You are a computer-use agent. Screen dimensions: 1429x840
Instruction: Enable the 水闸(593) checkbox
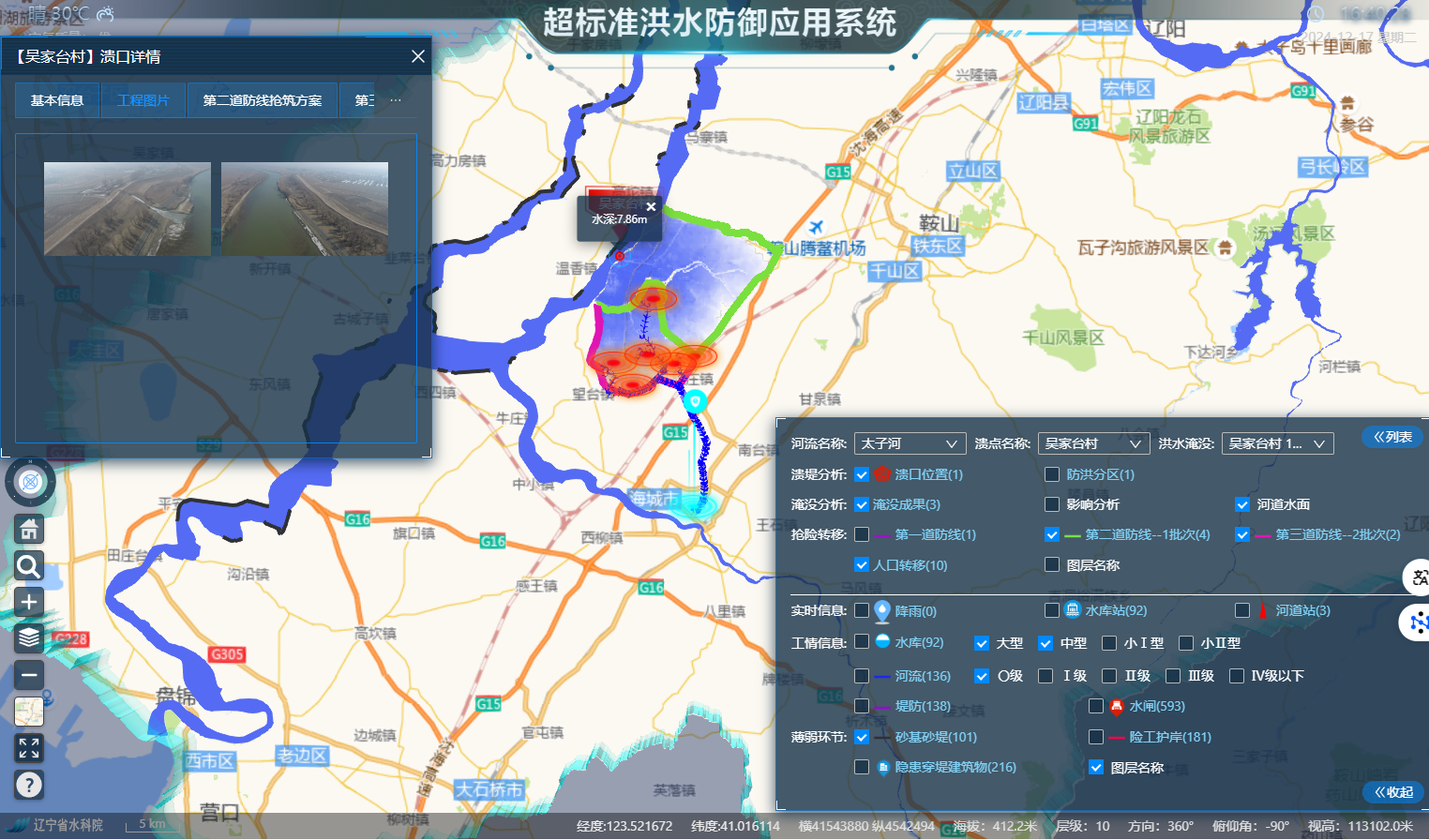pos(1095,706)
